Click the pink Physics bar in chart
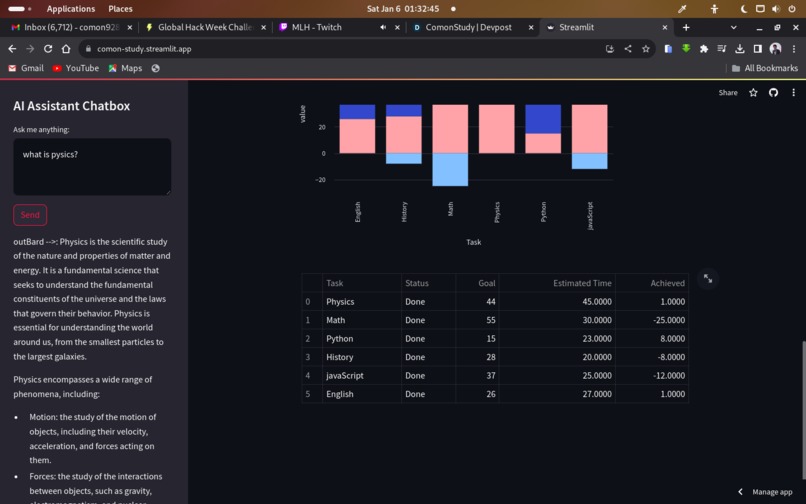Screen dimensions: 806x504 (496, 129)
